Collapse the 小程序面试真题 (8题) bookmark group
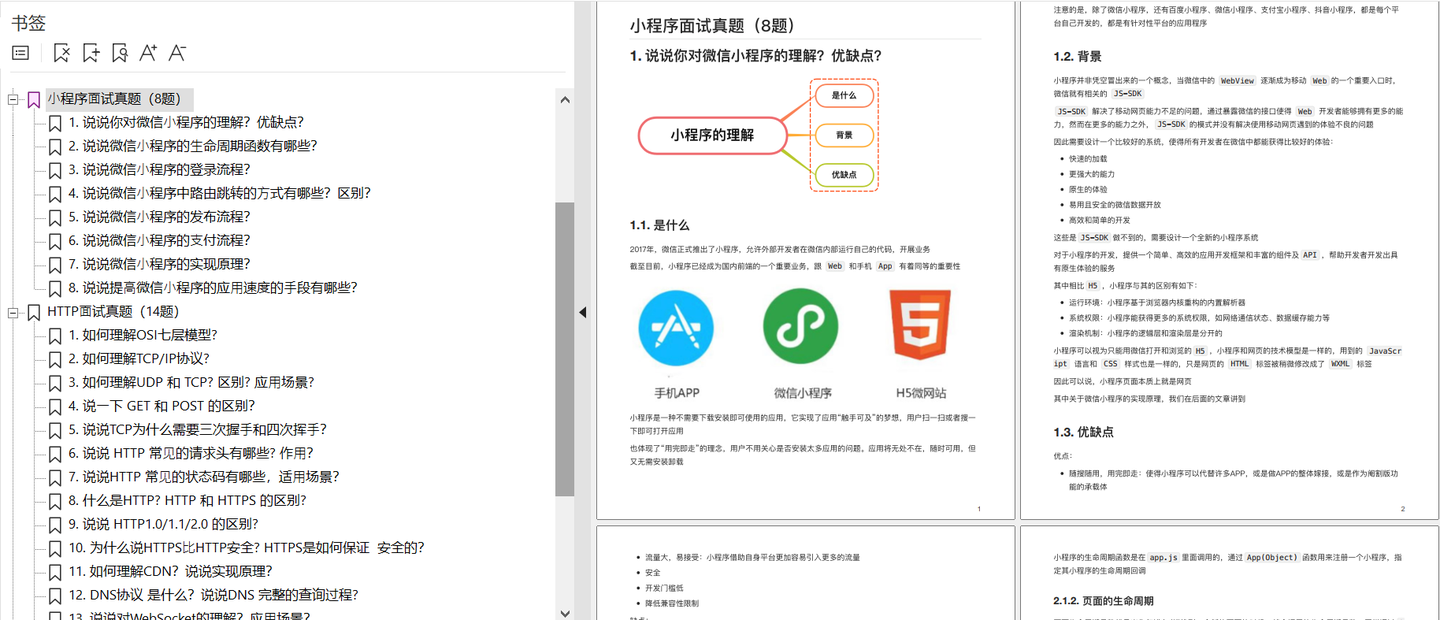1440x620 pixels. 13,99
